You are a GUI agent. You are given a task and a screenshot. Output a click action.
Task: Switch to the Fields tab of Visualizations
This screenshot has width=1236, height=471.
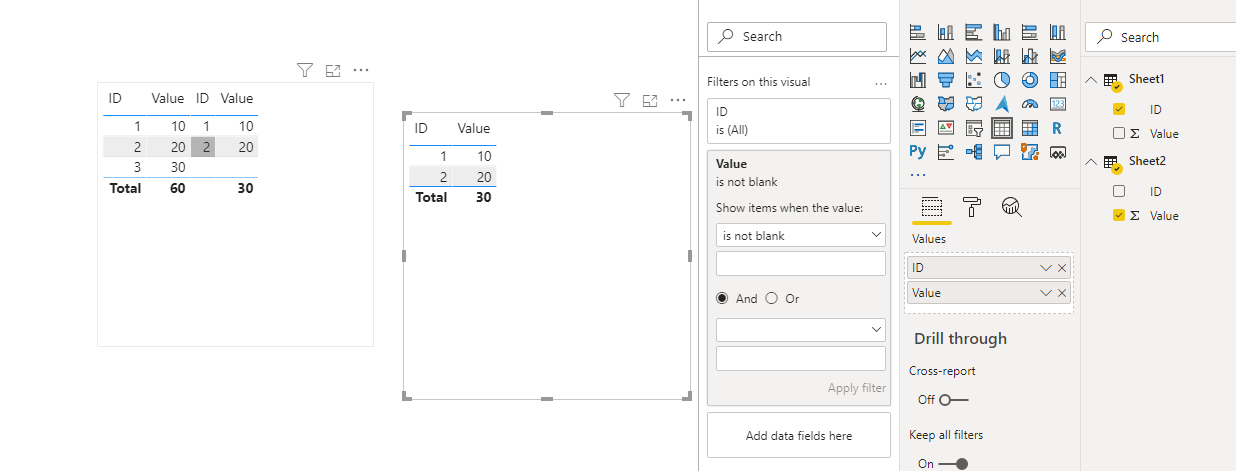point(931,207)
